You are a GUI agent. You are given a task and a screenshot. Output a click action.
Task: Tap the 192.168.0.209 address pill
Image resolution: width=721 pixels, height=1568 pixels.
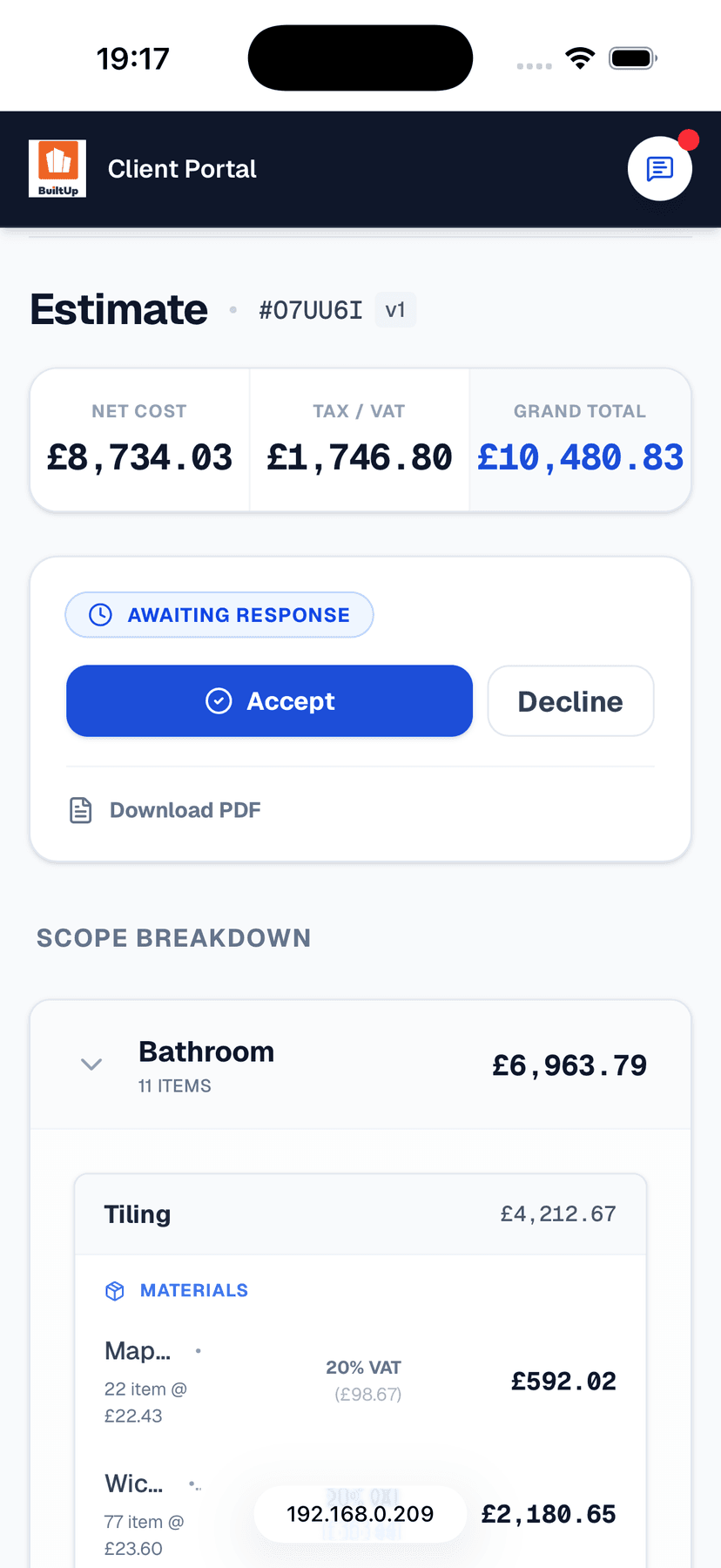pos(360,1514)
